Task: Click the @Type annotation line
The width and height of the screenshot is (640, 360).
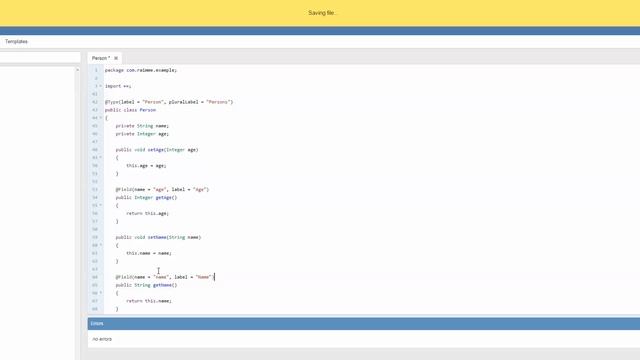Action: tap(169, 102)
